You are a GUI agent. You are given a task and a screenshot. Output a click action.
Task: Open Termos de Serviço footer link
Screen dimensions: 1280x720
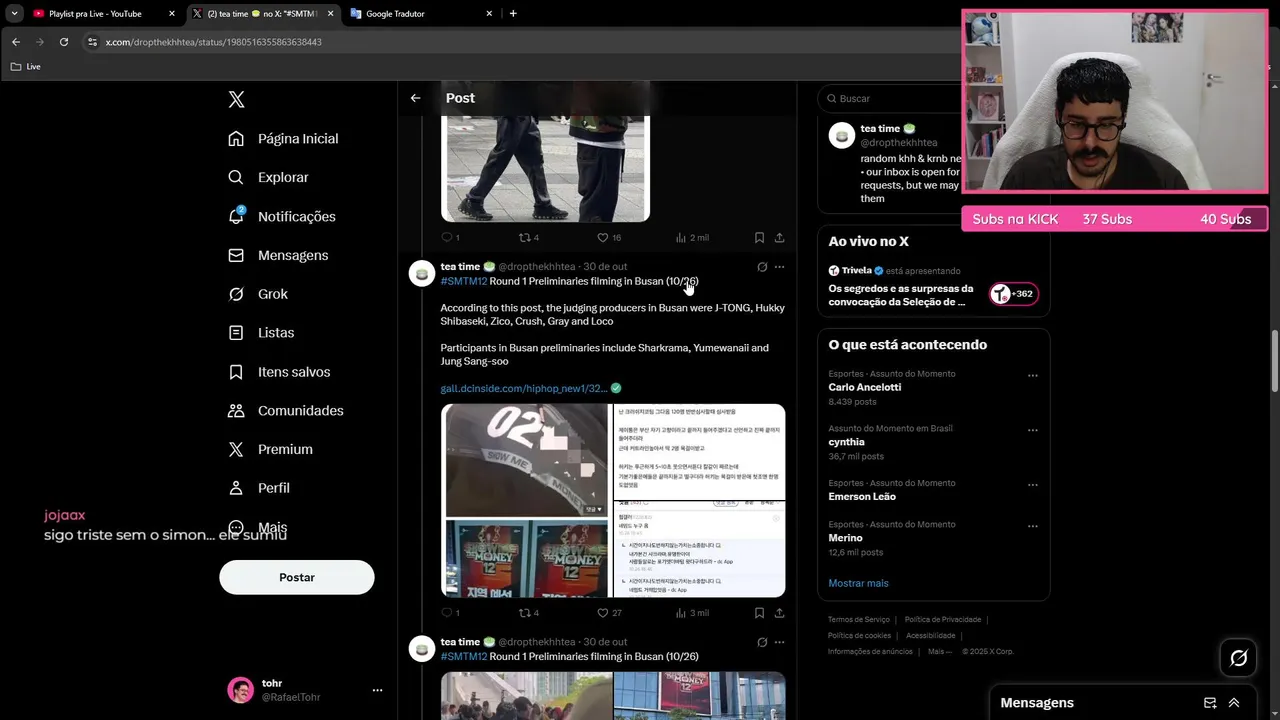858,619
